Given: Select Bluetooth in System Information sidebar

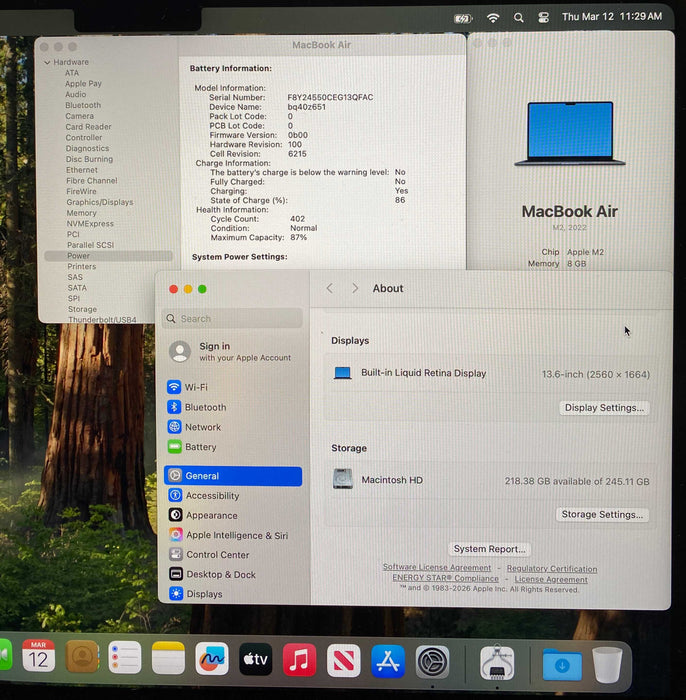Looking at the screenshot, I should [83, 105].
